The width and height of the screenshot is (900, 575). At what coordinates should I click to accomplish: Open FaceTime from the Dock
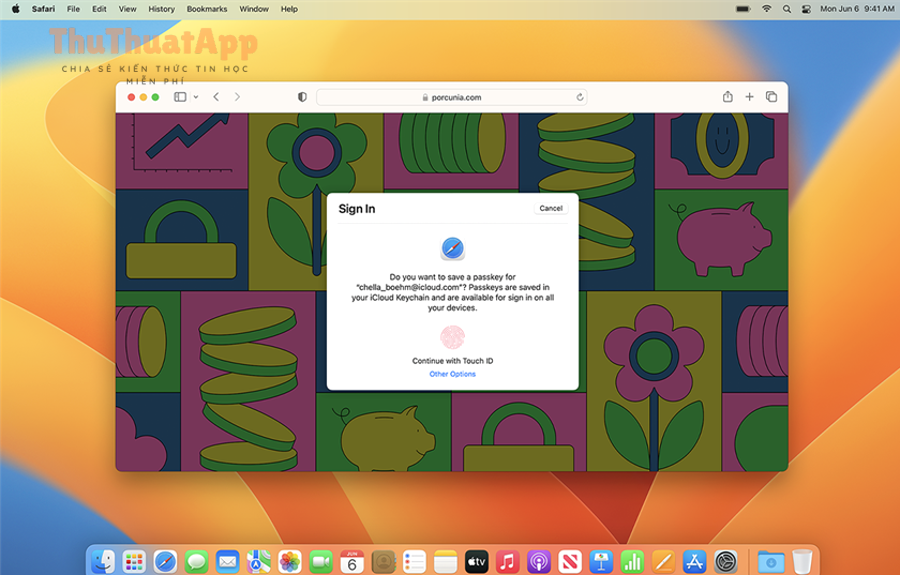click(x=321, y=561)
